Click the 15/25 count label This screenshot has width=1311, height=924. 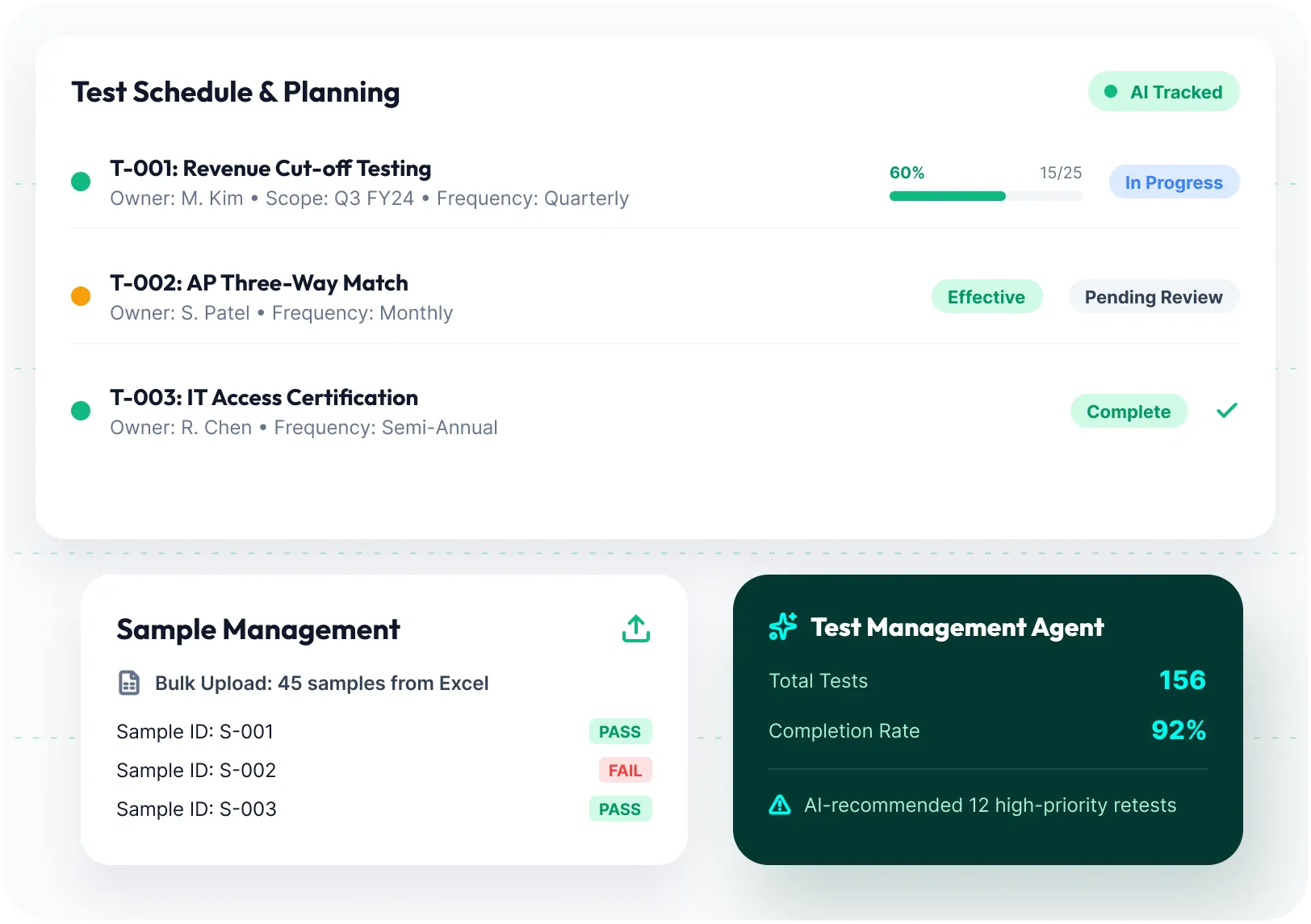(1061, 173)
